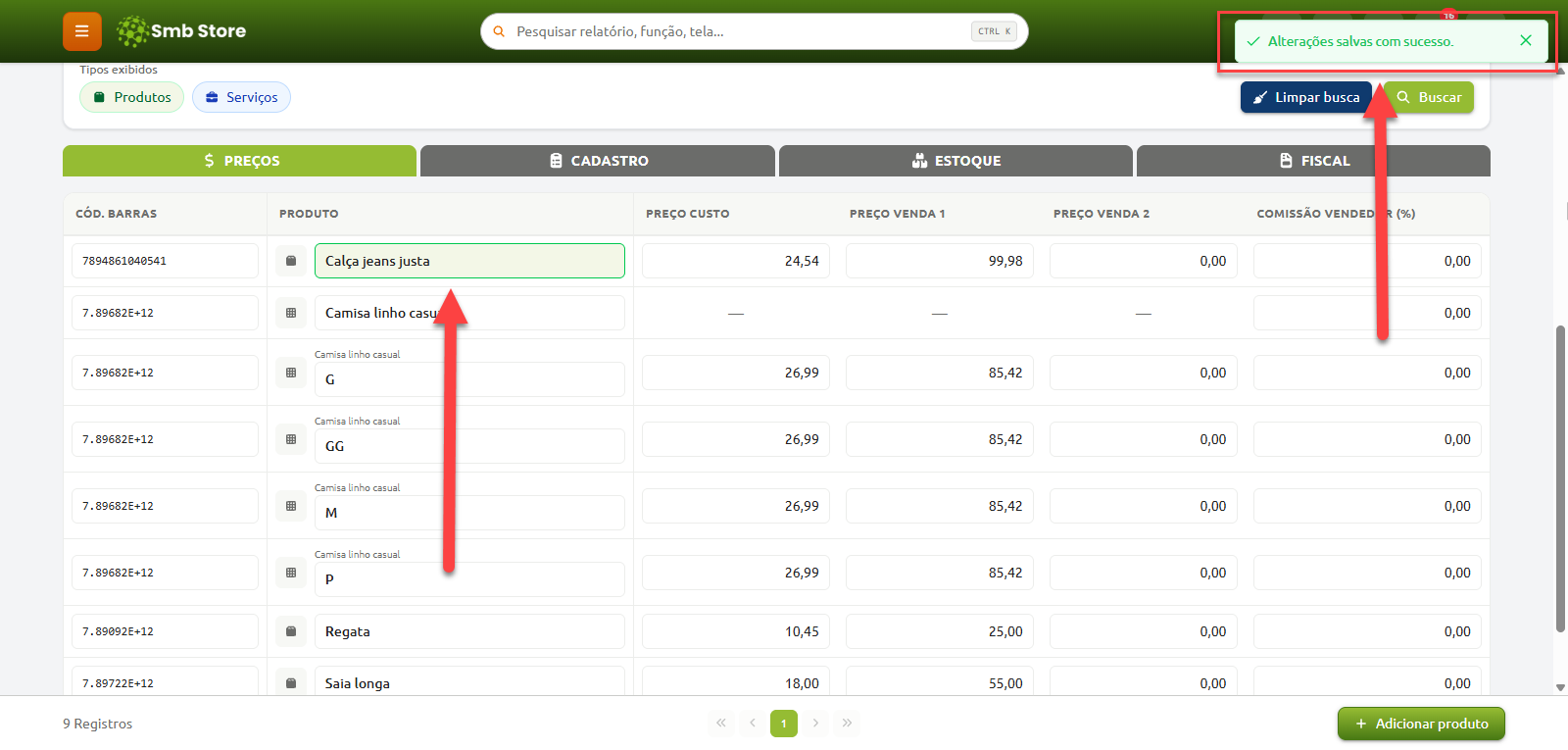Viewport: 1568px width, 750px height.
Task: Focus the global search field
Action: tap(754, 31)
